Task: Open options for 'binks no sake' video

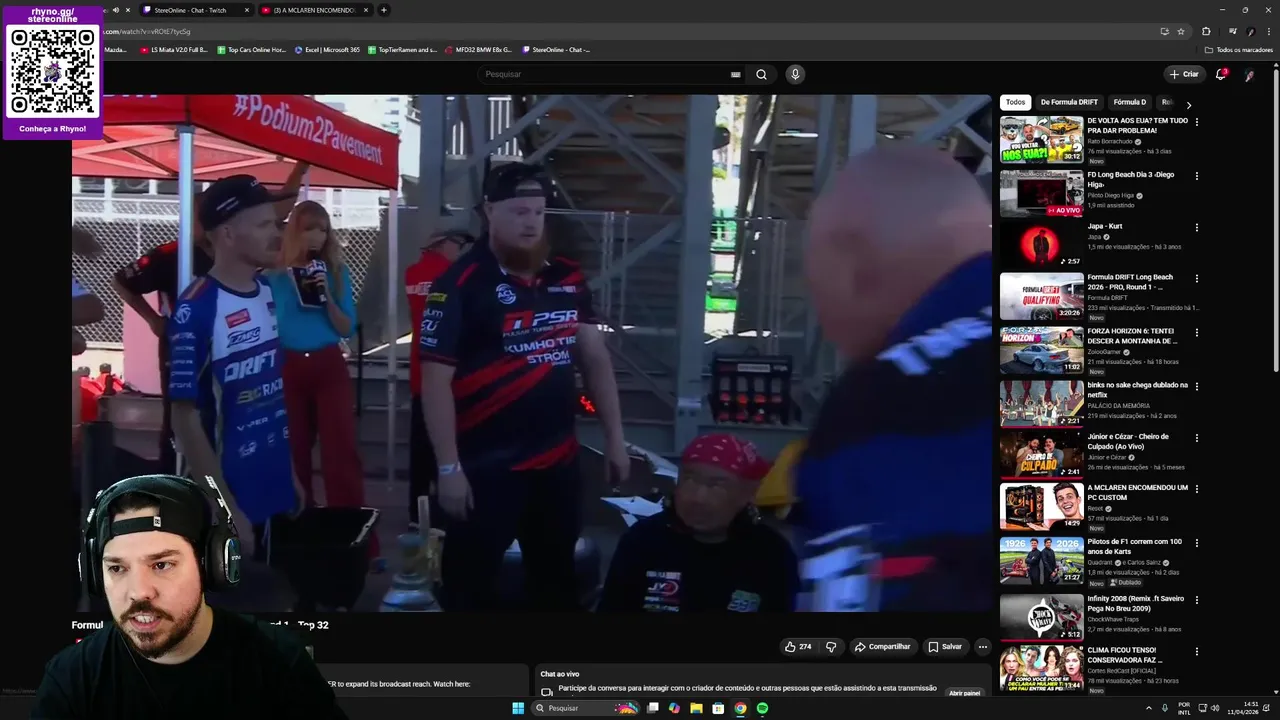Action: tap(1196, 386)
